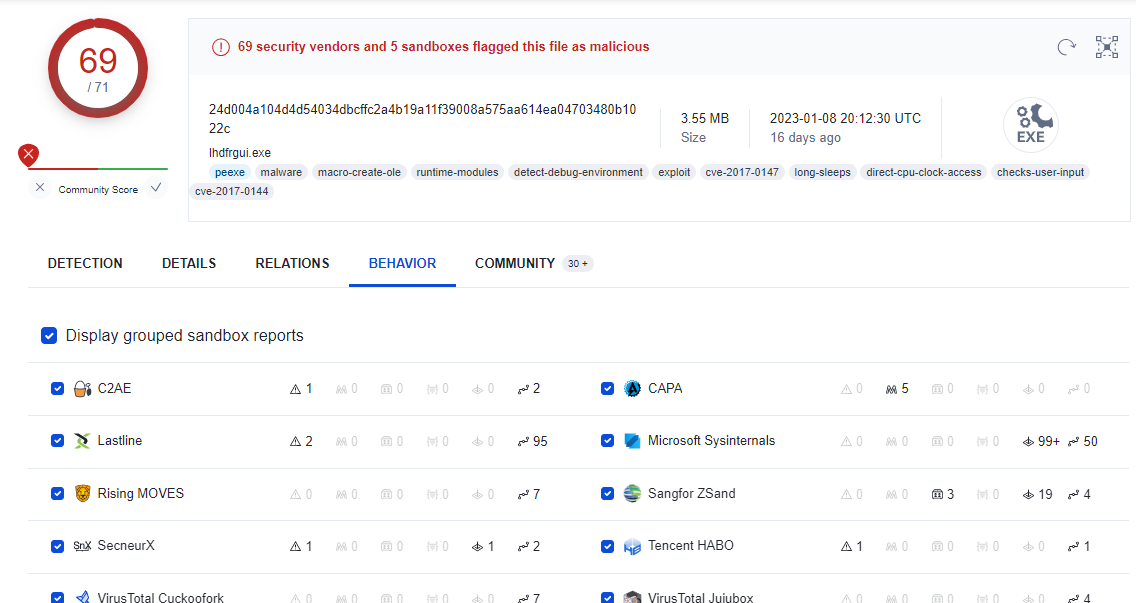The height and width of the screenshot is (603, 1136).
Task: Click the C2AE sandbox logo icon
Action: (x=83, y=388)
